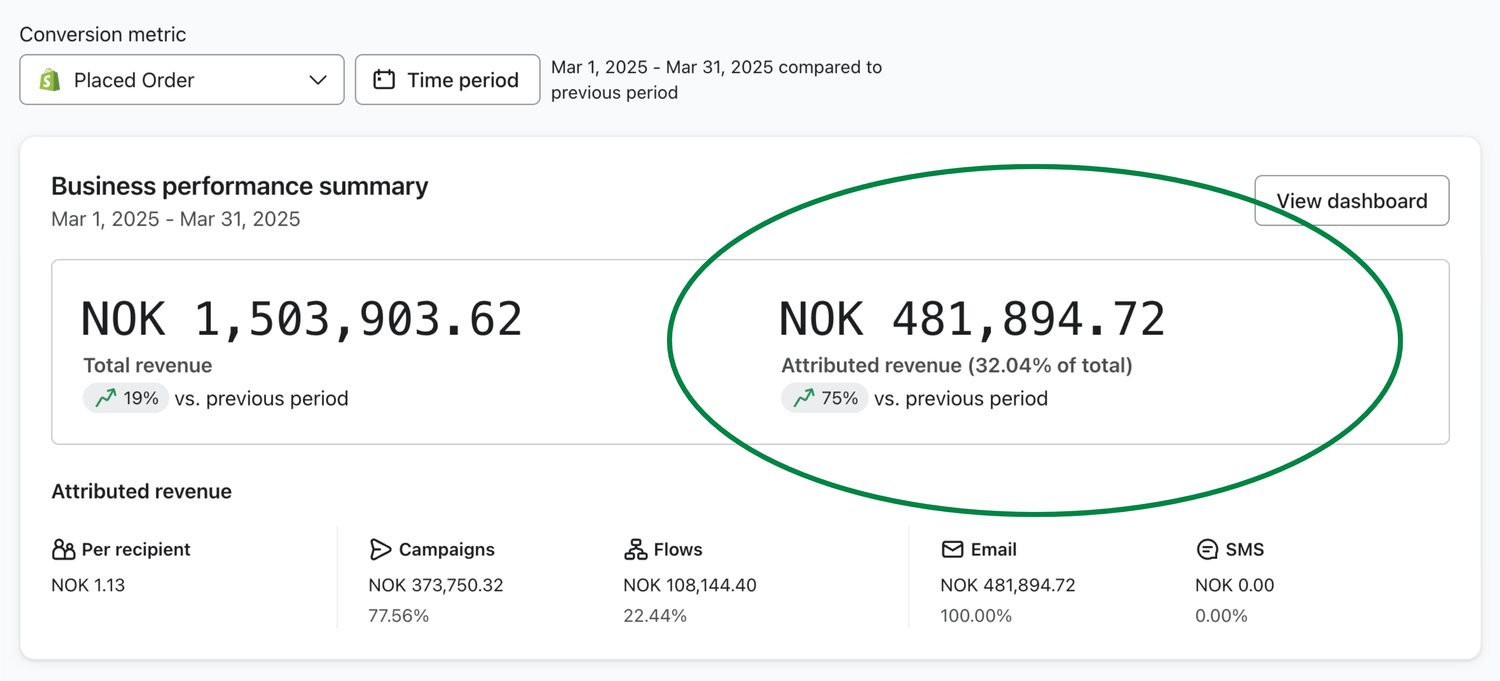1500x681 pixels.
Task: Select the NOK 481,894.72 attributed revenue figure
Action: pos(972,319)
